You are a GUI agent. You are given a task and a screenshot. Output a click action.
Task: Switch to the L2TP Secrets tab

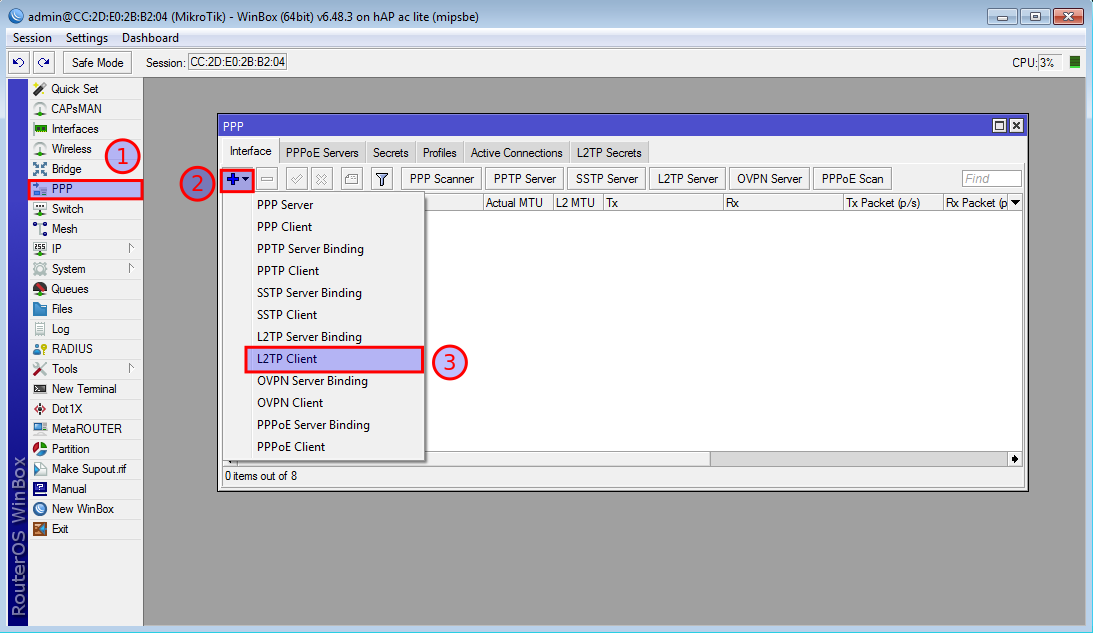click(609, 153)
